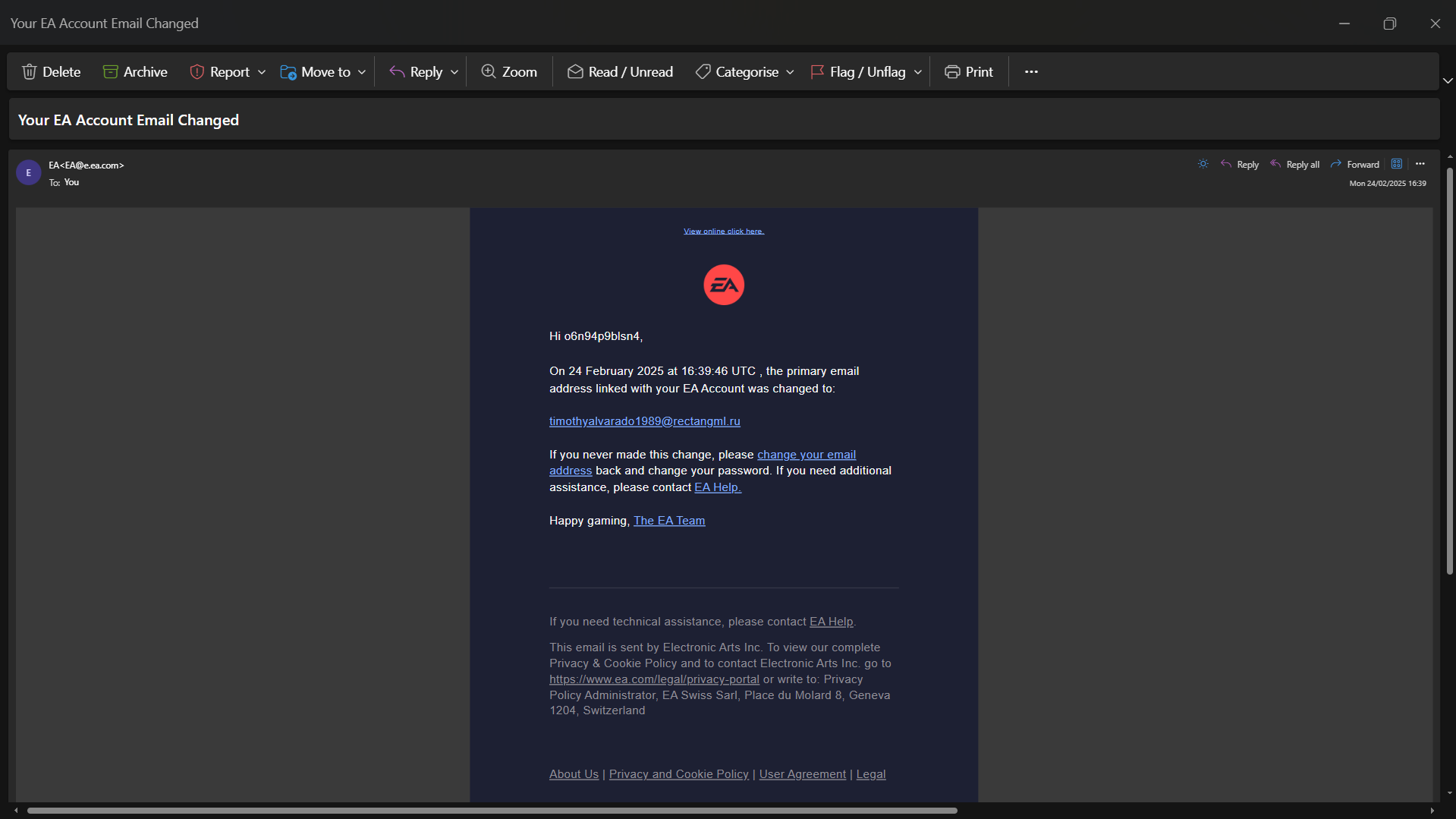Click Reply all in the message header
This screenshot has height=819, width=1456.
[1295, 165]
